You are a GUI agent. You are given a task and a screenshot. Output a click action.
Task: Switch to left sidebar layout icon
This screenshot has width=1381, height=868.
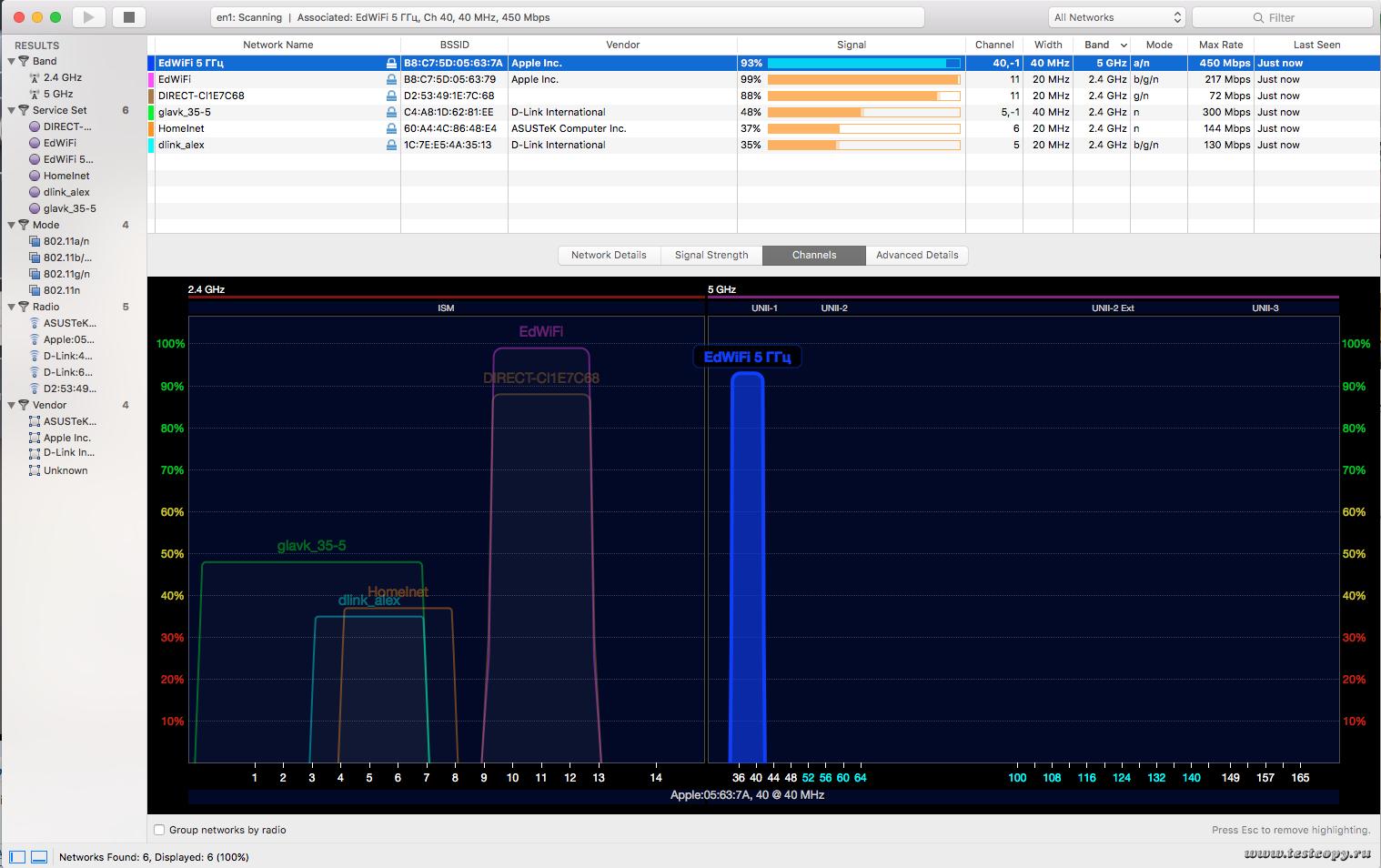tap(17, 857)
